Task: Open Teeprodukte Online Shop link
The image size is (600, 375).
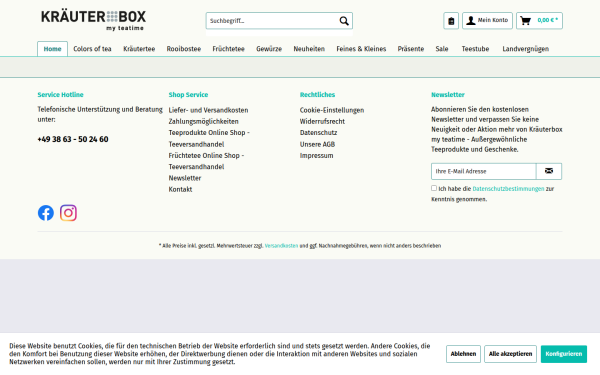Action: pos(209,138)
